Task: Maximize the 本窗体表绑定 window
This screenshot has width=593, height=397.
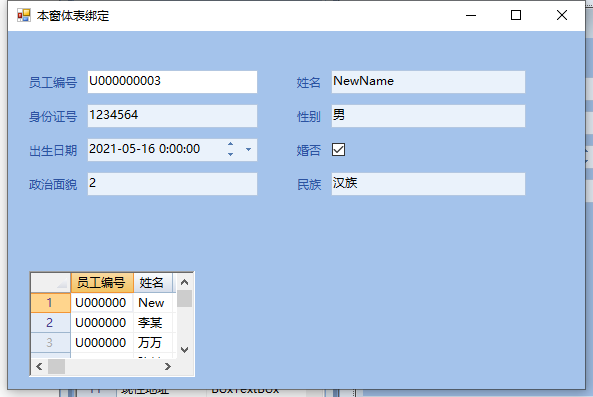Action: (516, 16)
